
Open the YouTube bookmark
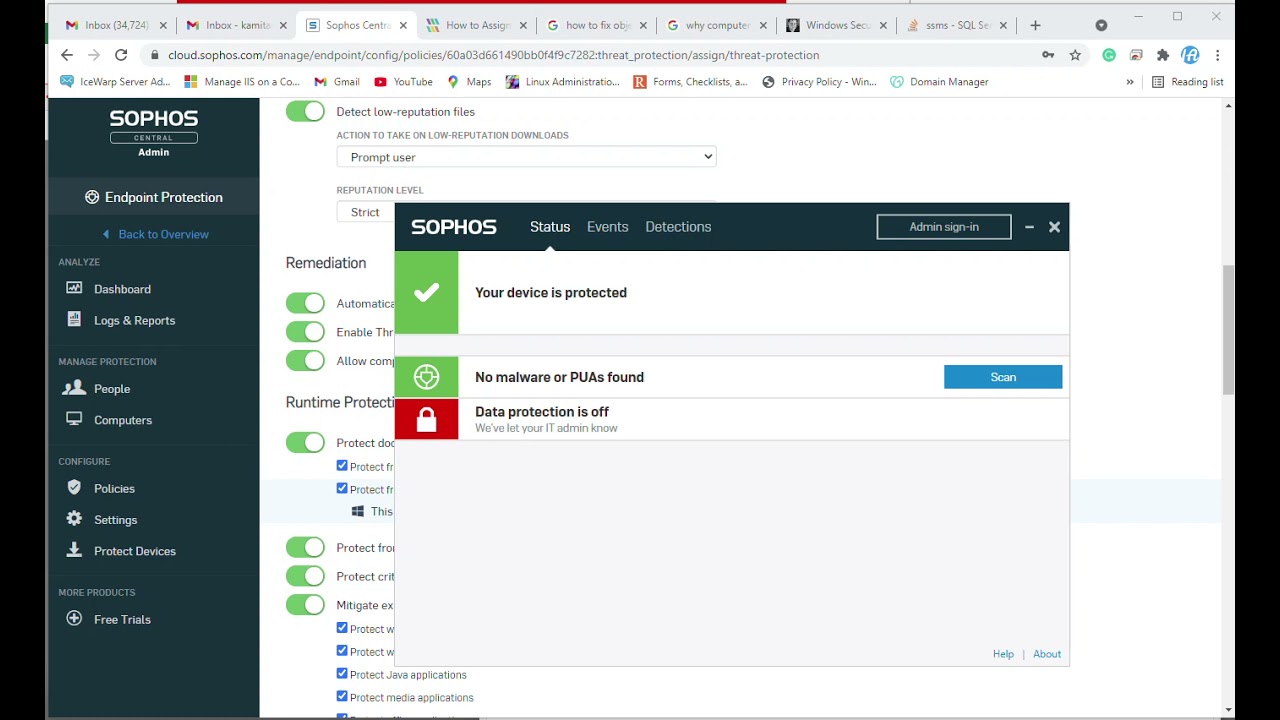pos(403,82)
